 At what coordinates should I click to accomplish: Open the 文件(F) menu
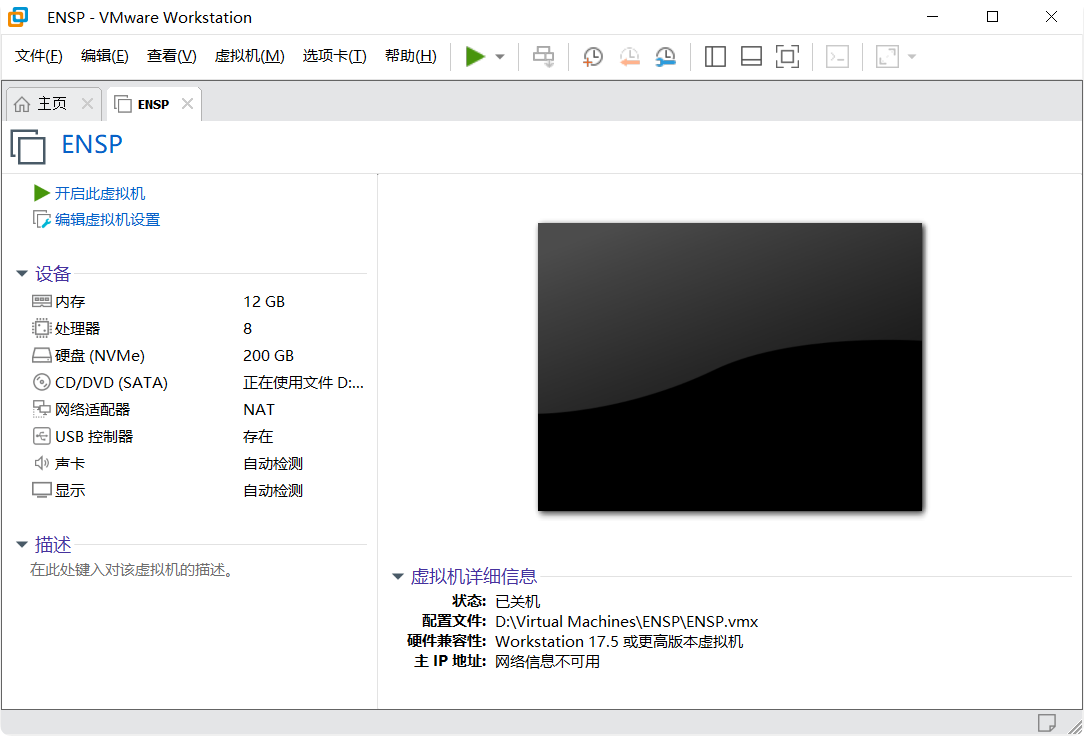pos(39,56)
